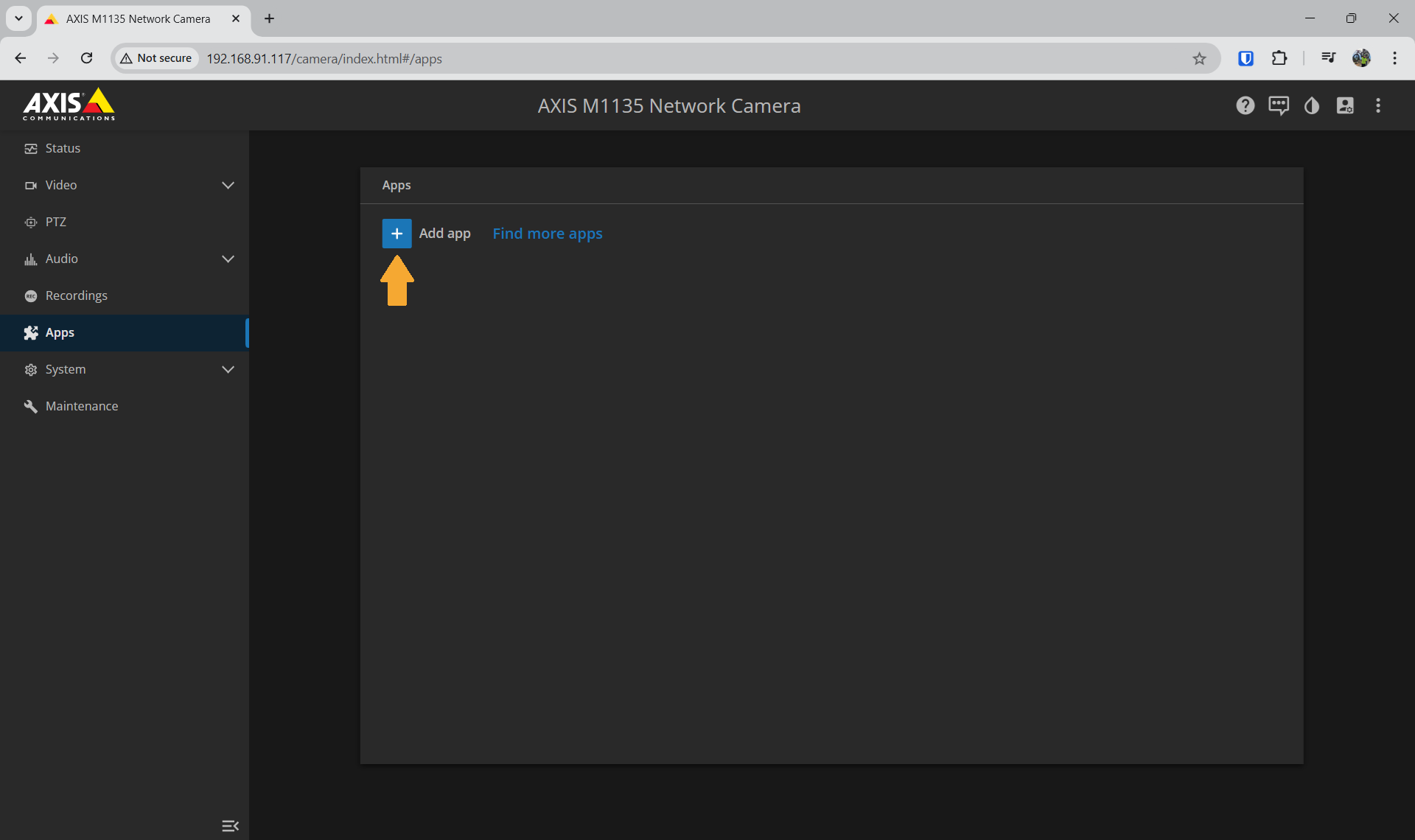Image resolution: width=1415 pixels, height=840 pixels.
Task: Click the Apps panel heading
Action: click(x=396, y=186)
